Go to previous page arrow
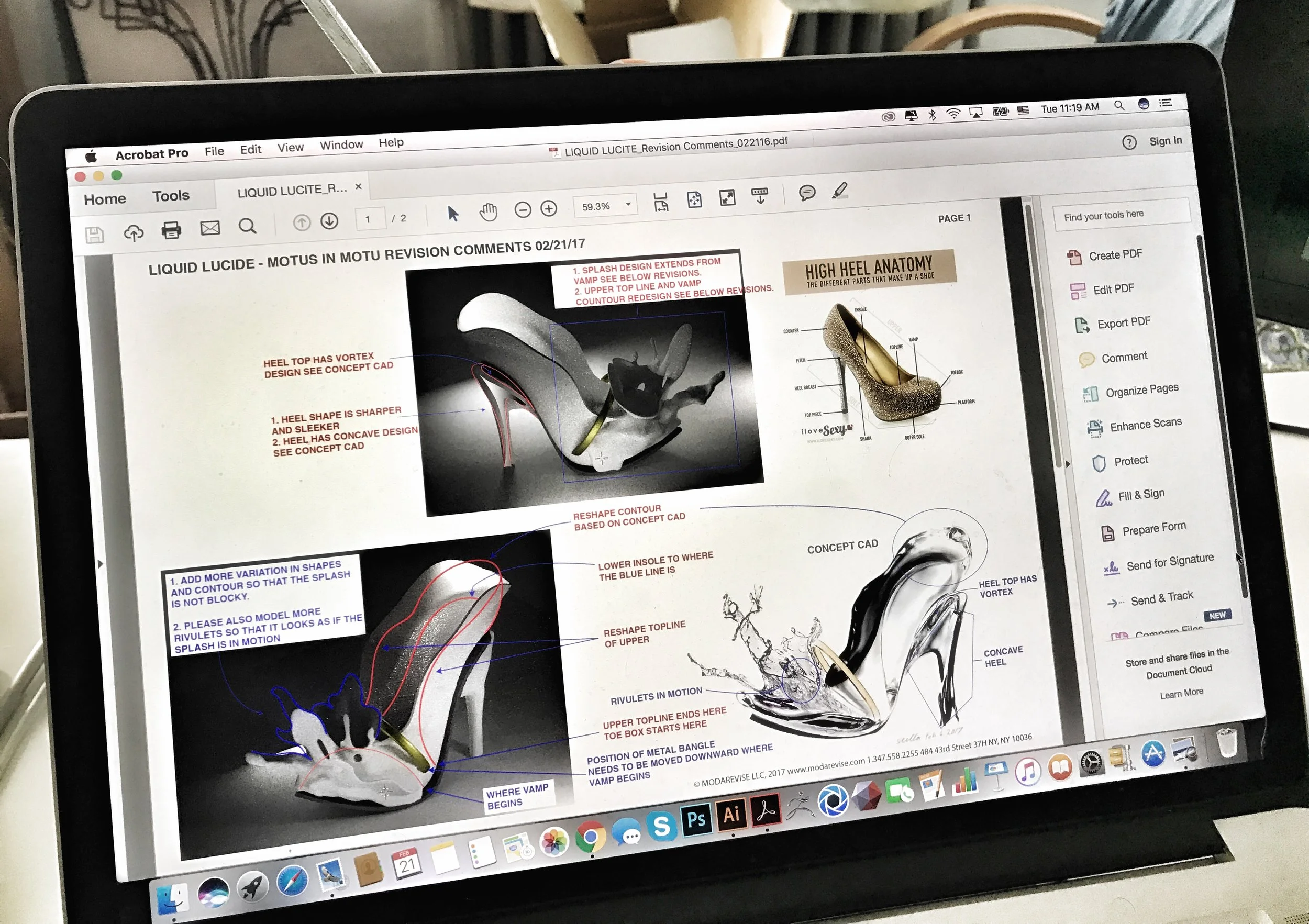 coord(302,223)
